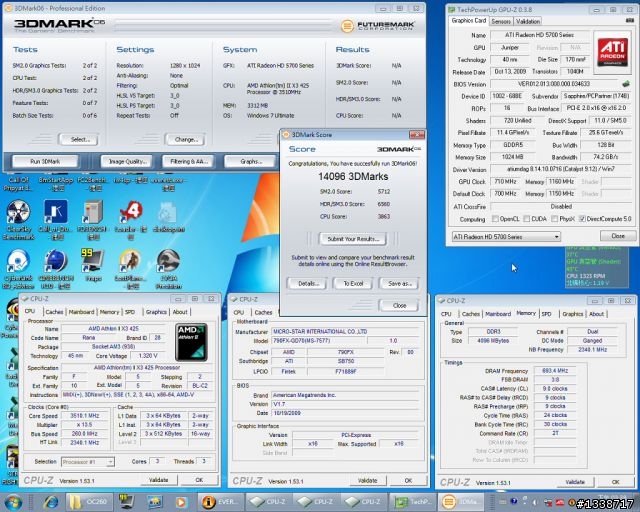Open ATI Radeon HD 5700 Series card dropdown
The width and height of the screenshot is (640, 512).
506,237
